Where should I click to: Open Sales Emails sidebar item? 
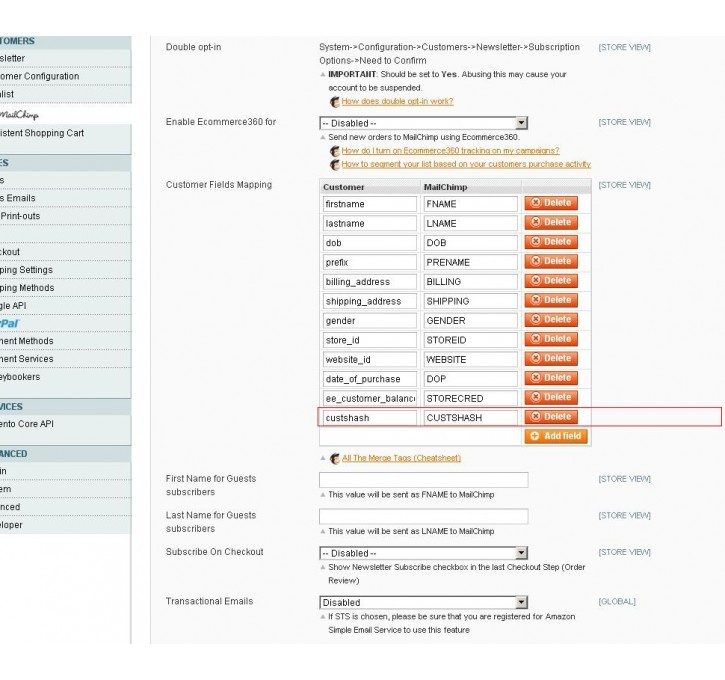(x=65, y=198)
